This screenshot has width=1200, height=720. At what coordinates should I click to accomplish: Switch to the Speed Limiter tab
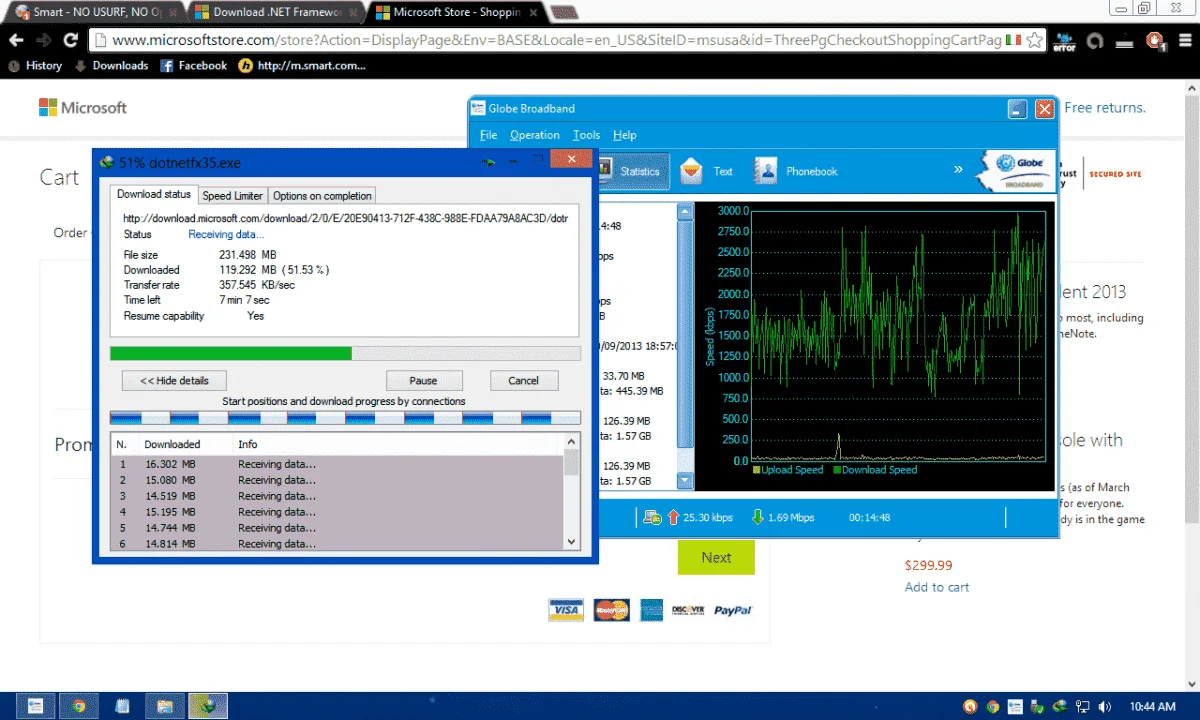[x=233, y=196]
